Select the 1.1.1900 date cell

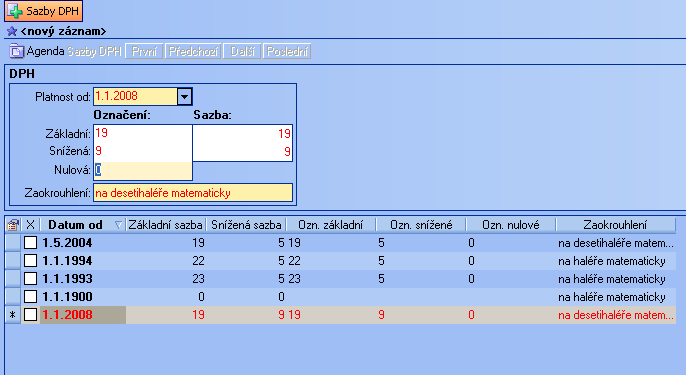[x=83, y=297]
